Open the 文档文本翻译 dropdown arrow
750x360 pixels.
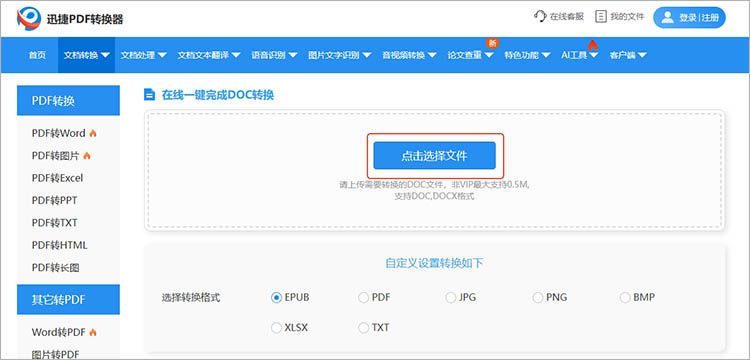(x=236, y=55)
